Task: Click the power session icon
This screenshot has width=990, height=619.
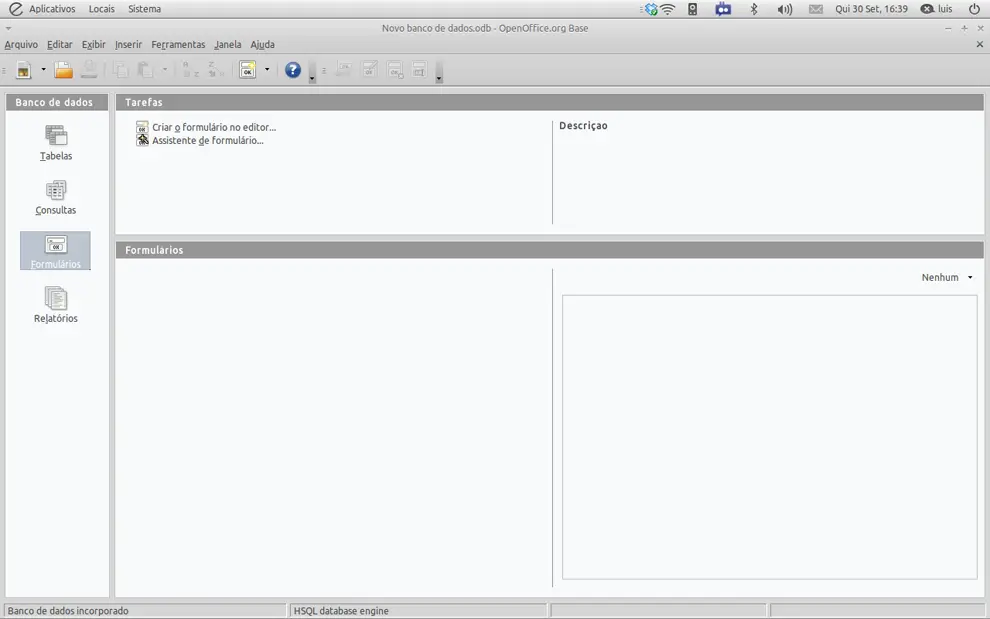Action: point(974,9)
